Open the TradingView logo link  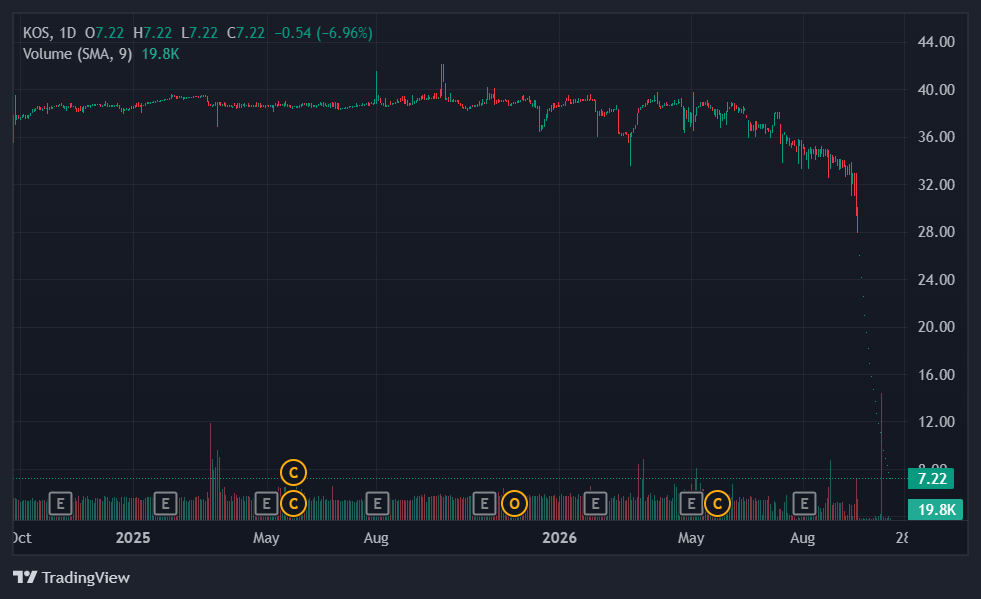point(71,577)
